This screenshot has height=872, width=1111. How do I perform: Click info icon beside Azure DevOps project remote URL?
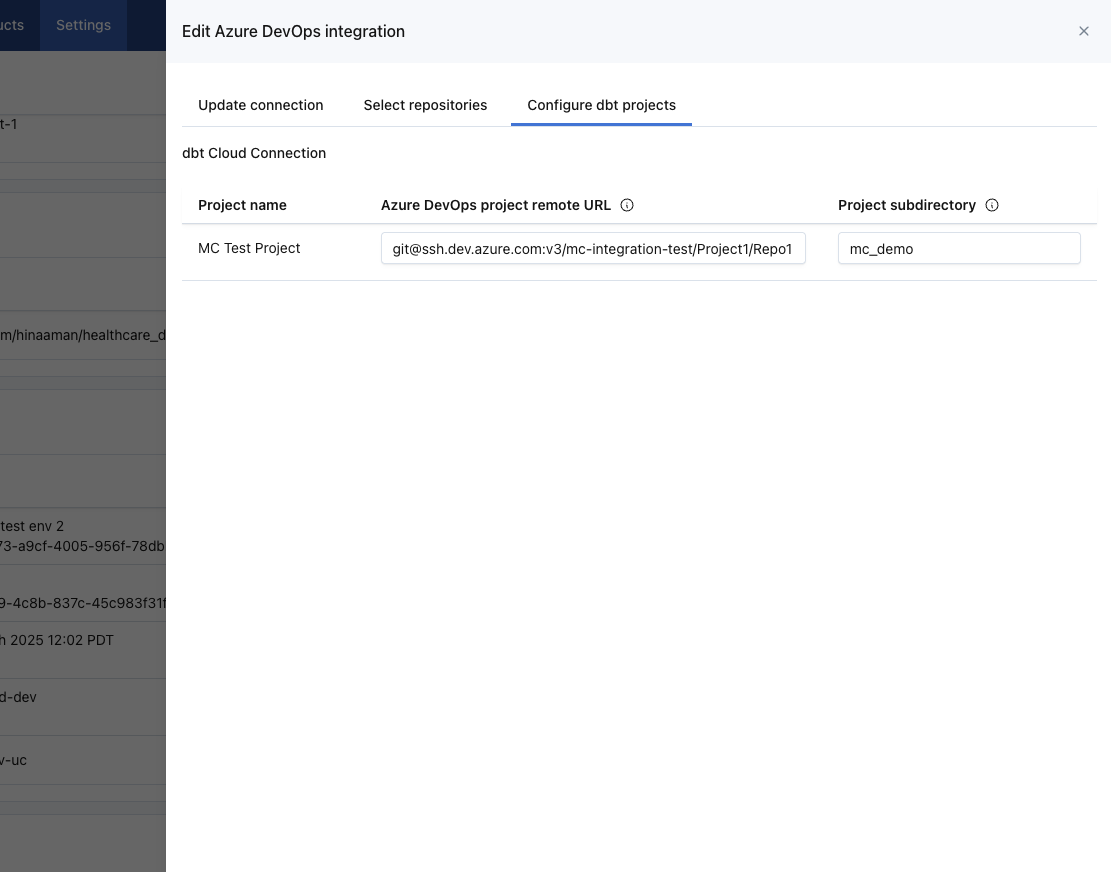[x=627, y=205]
